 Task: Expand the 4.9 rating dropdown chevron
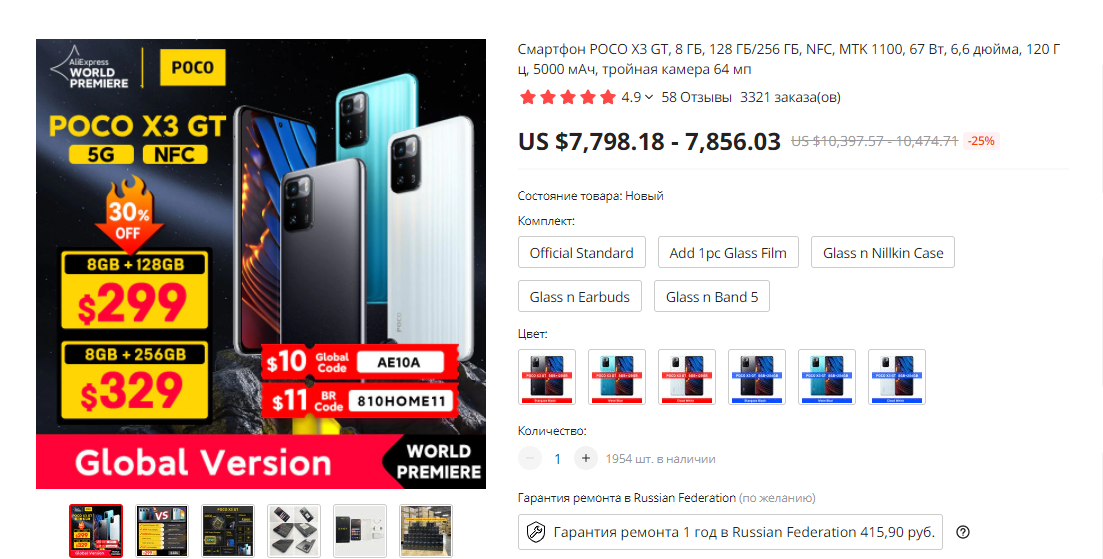click(x=649, y=97)
